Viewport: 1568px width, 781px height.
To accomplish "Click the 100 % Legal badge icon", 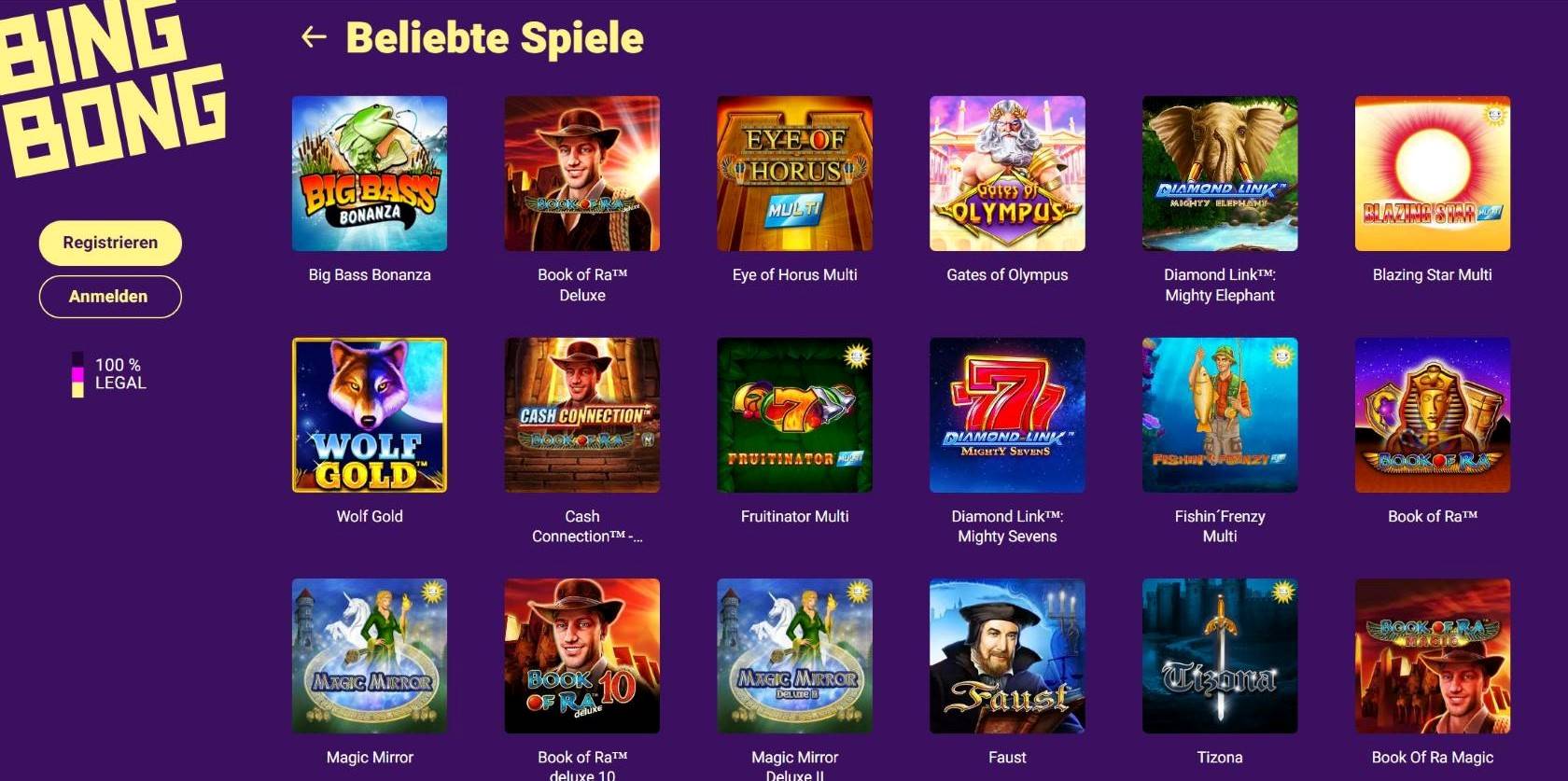I will tap(78, 374).
